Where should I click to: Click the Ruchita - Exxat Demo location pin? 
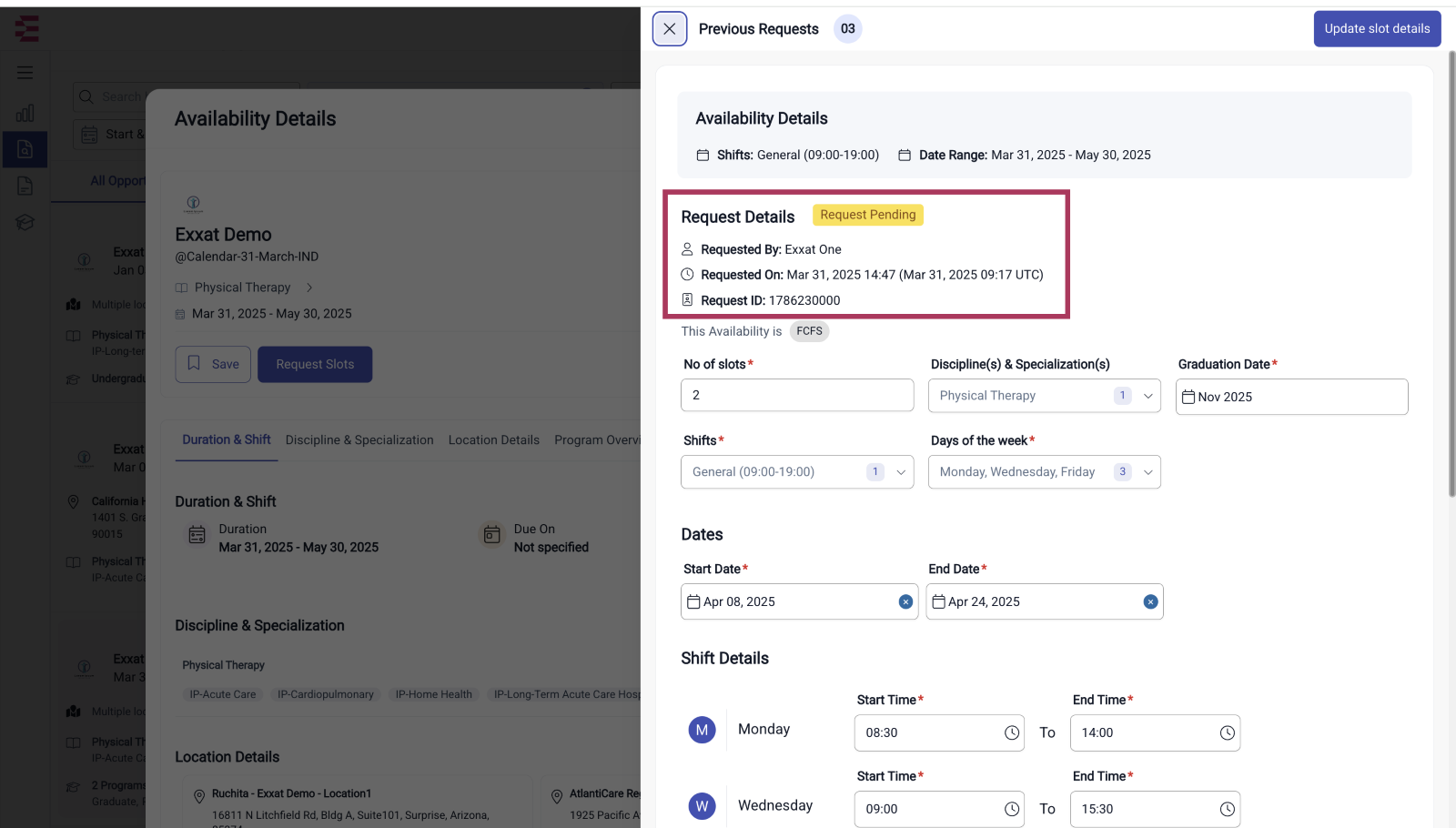[199, 796]
